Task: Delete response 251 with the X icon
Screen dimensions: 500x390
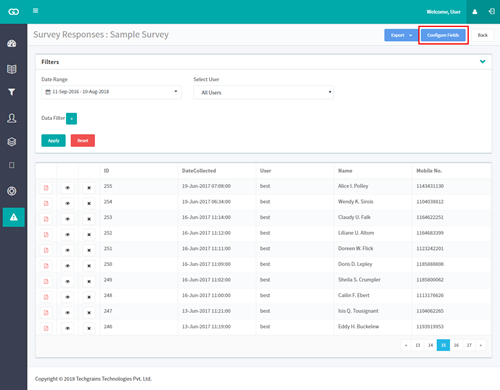Action: pyautogui.click(x=89, y=250)
